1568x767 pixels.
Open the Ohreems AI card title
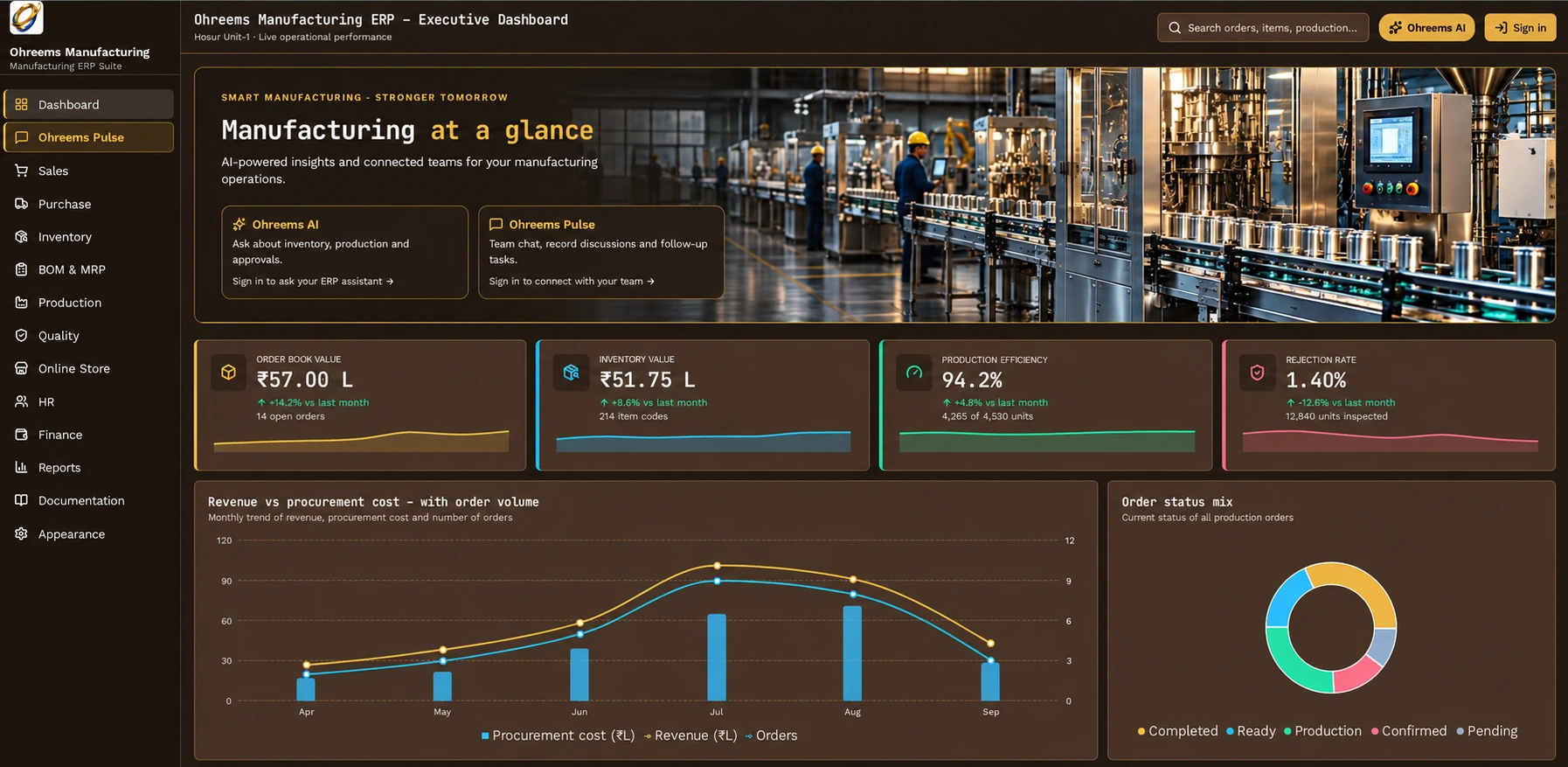(286, 225)
